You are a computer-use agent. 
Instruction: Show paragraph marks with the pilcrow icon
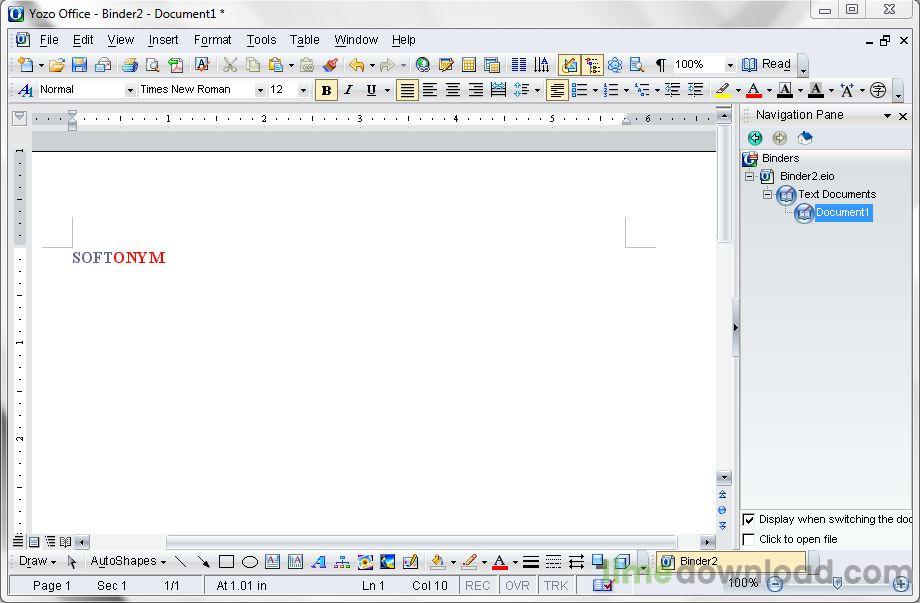(661, 65)
